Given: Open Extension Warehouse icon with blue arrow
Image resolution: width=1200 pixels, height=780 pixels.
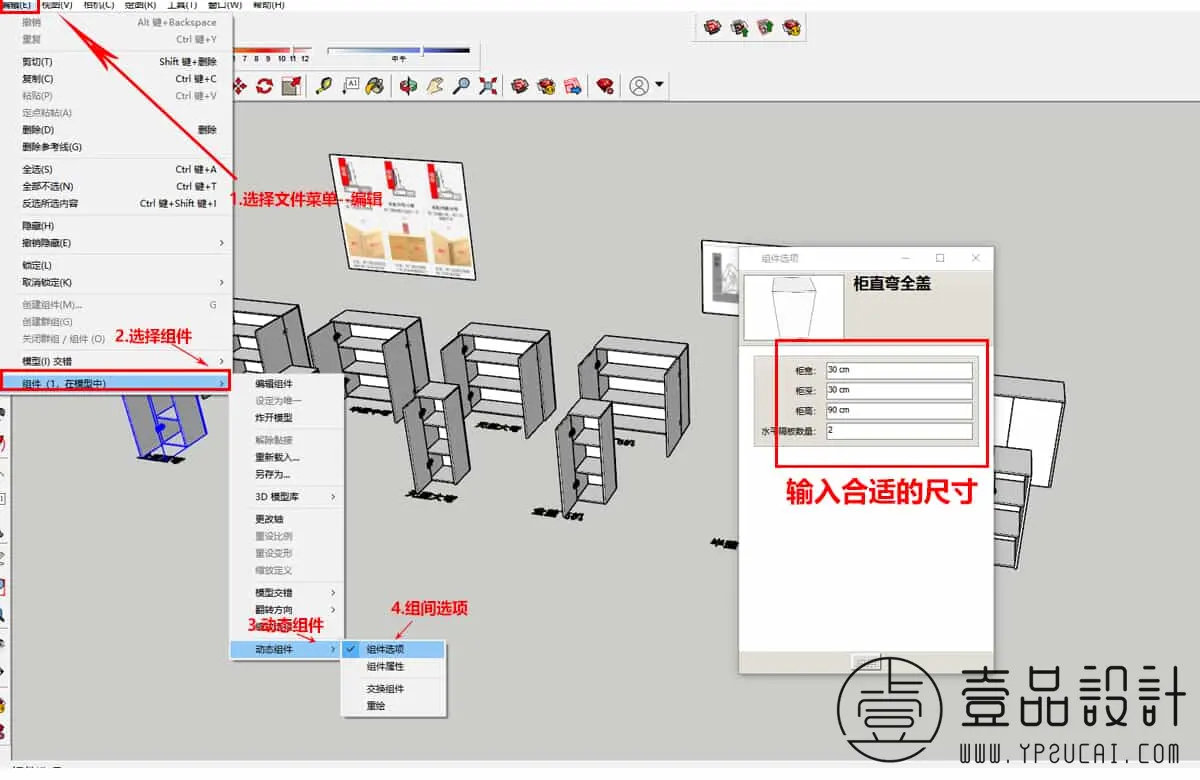Looking at the screenshot, I should coord(573,86).
